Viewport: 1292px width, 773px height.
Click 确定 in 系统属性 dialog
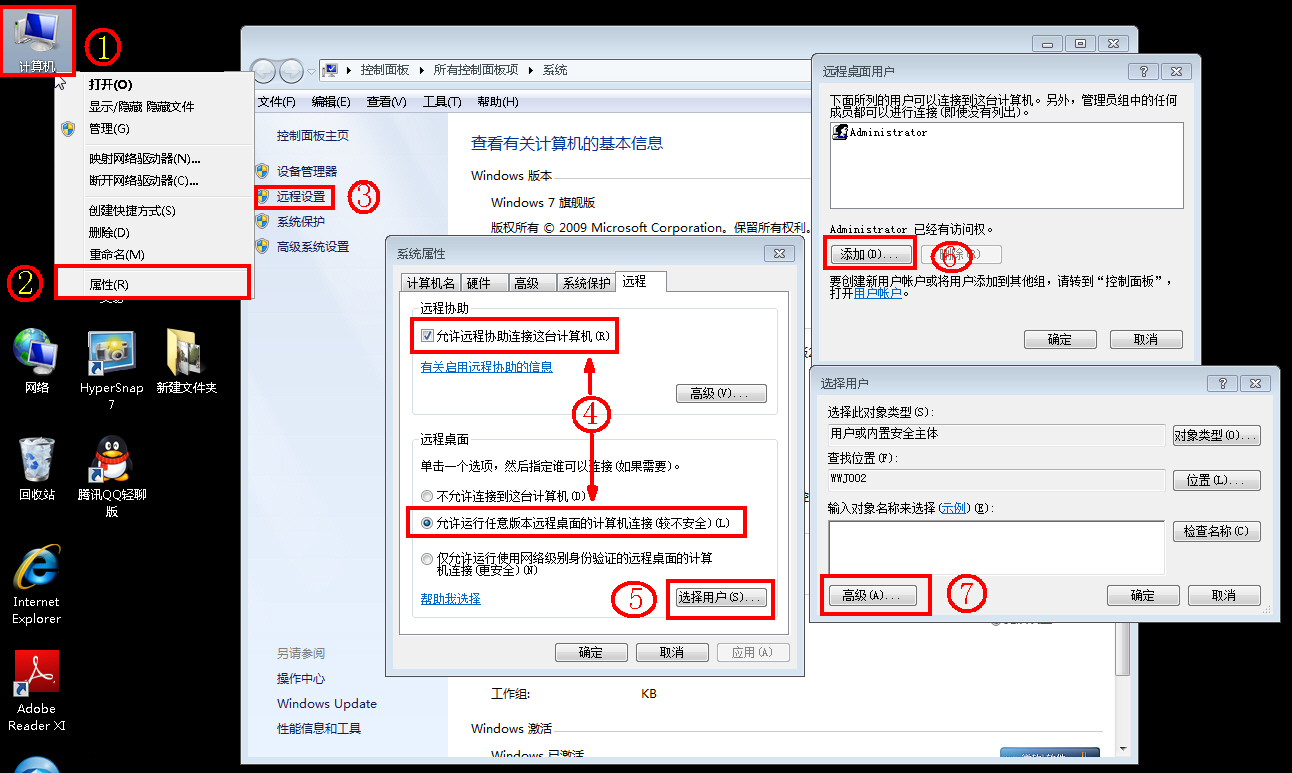click(x=591, y=652)
